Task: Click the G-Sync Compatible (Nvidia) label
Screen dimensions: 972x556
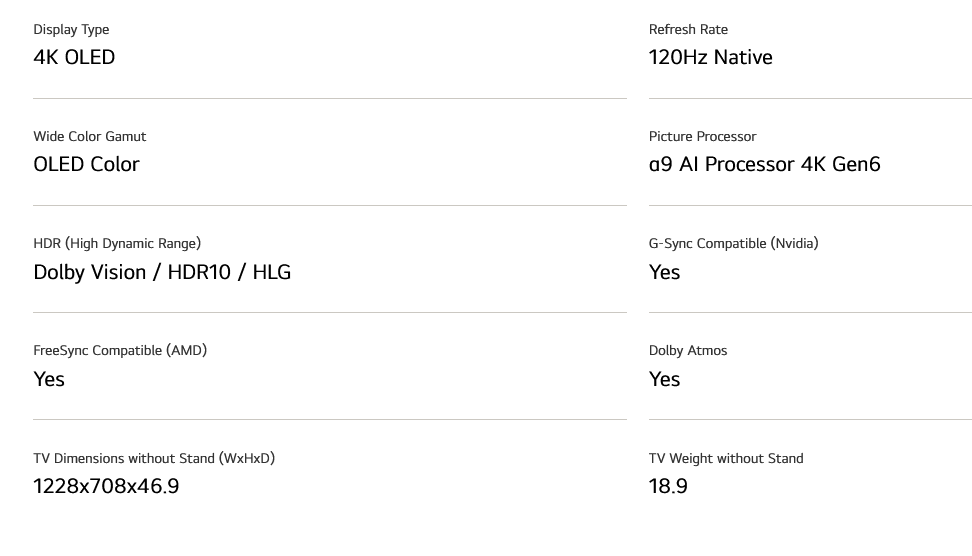Action: tap(733, 244)
